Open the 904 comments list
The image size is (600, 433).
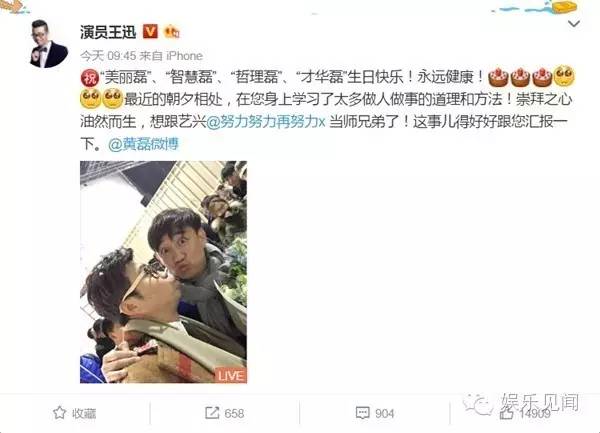(385, 413)
